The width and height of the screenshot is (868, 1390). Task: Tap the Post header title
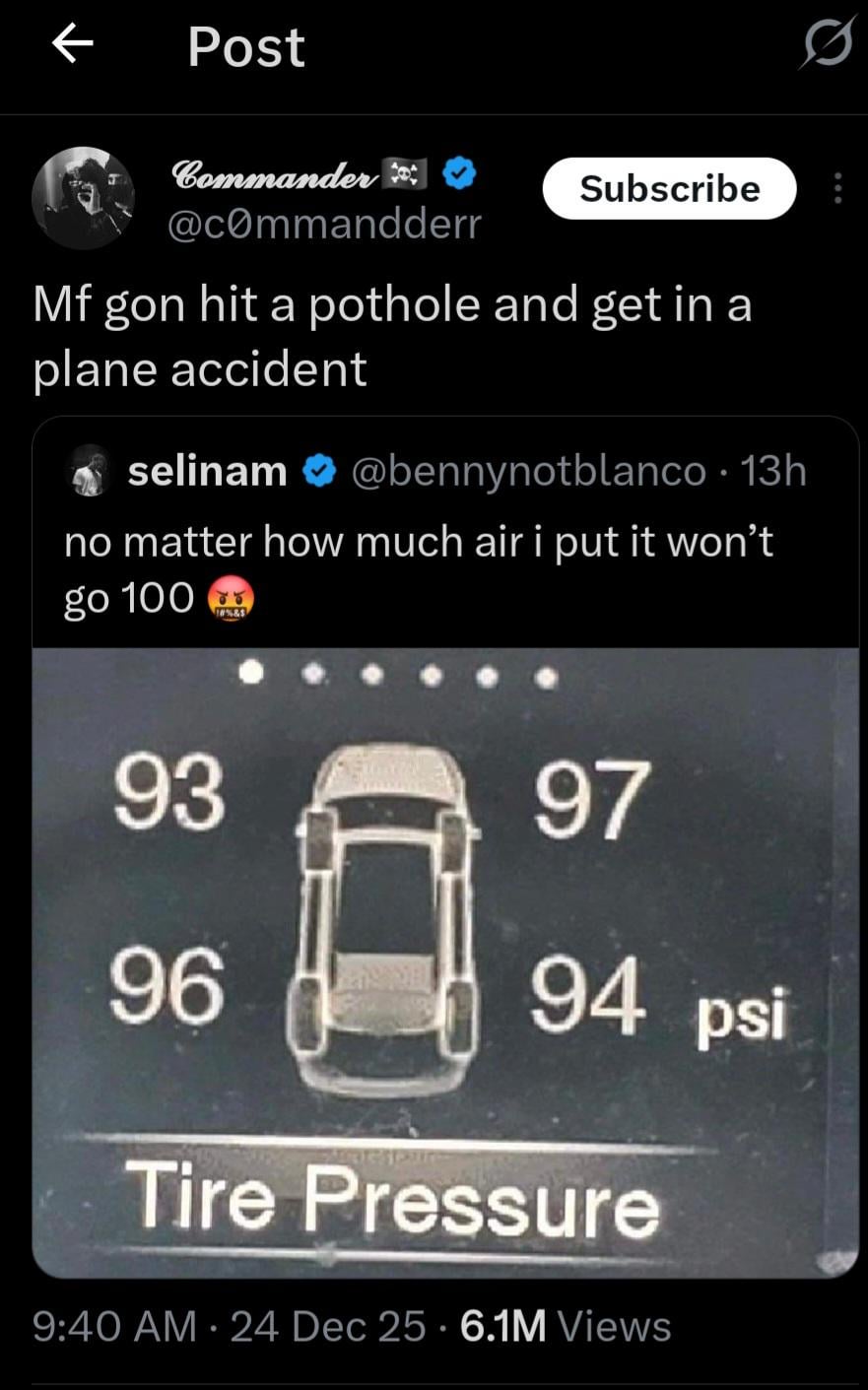point(246,47)
